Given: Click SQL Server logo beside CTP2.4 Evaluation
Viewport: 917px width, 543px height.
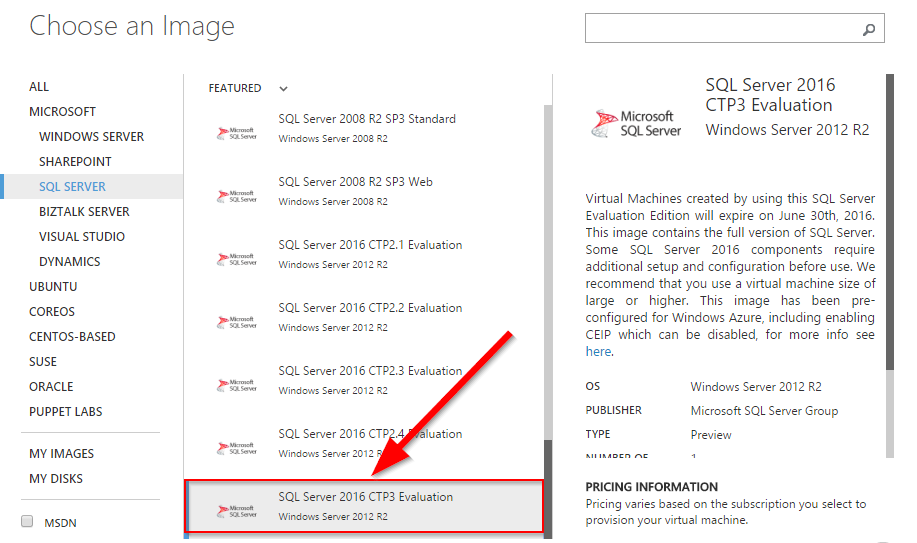Looking at the screenshot, I should tap(237, 448).
